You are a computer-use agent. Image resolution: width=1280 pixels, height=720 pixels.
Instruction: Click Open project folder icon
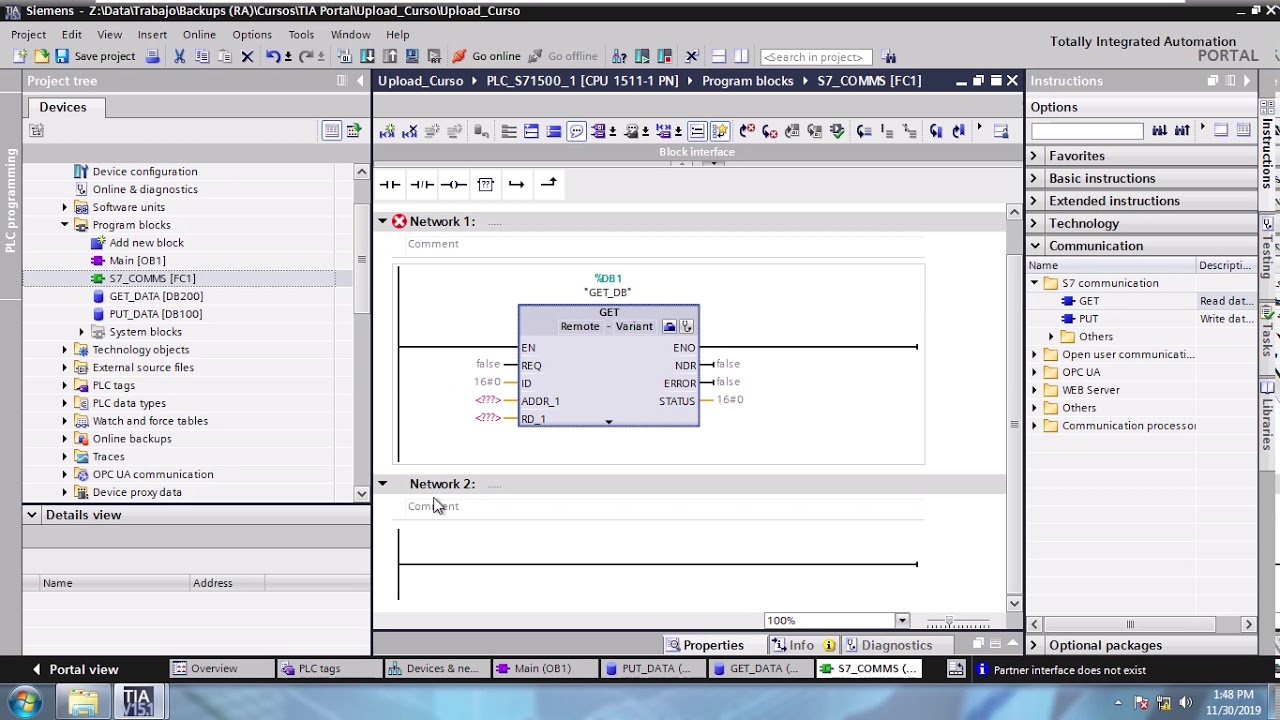point(41,56)
